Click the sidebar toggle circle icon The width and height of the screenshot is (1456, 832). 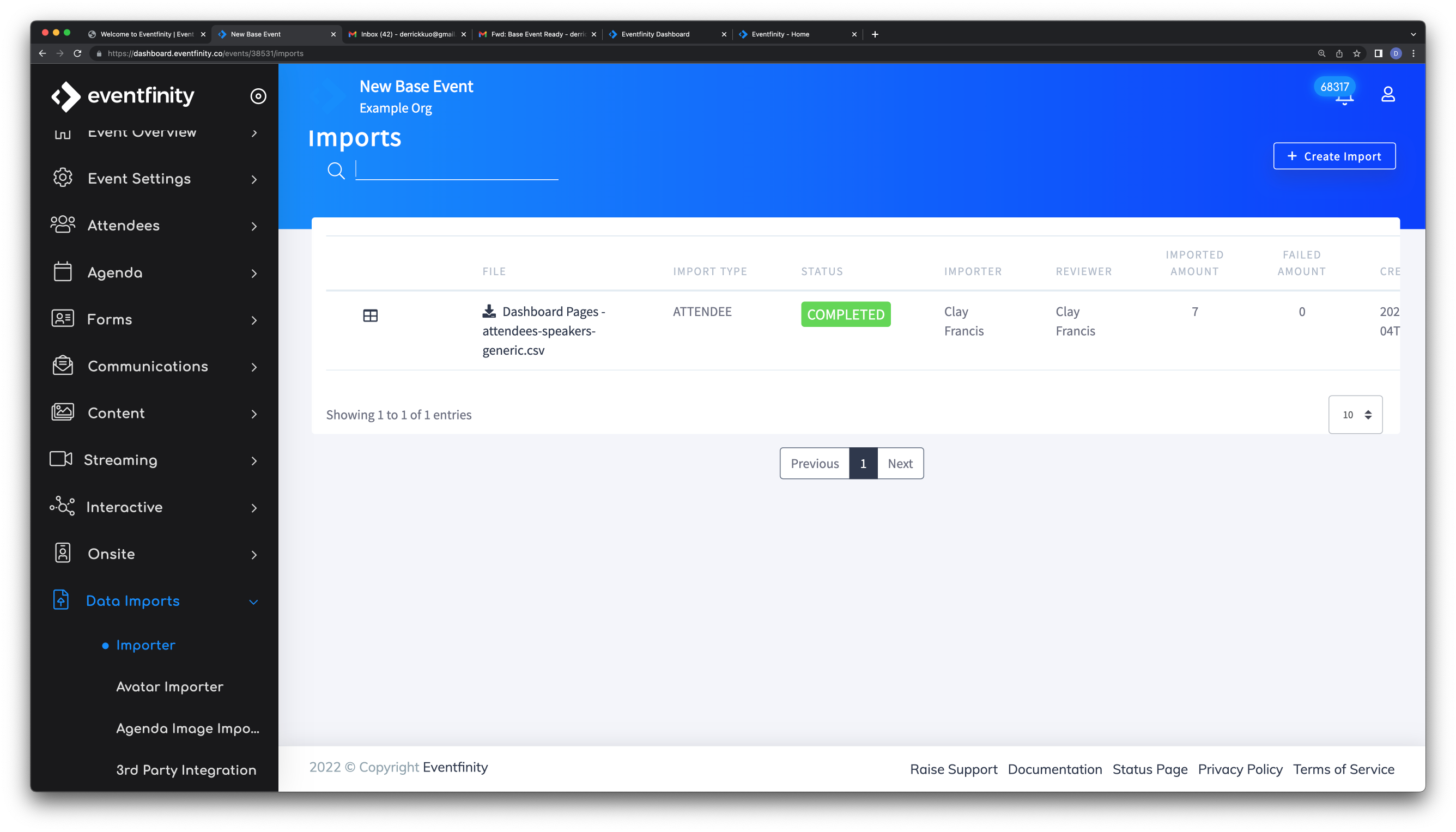(258, 96)
